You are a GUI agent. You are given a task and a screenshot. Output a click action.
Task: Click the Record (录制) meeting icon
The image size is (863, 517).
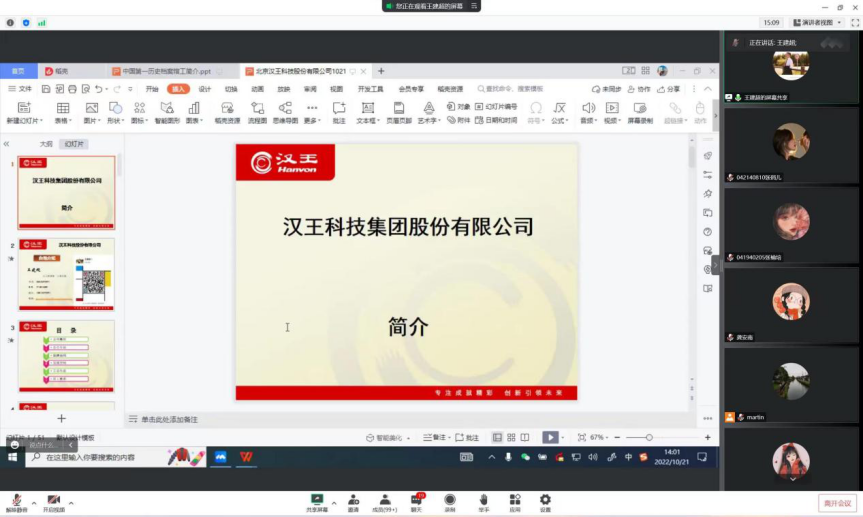(450, 499)
